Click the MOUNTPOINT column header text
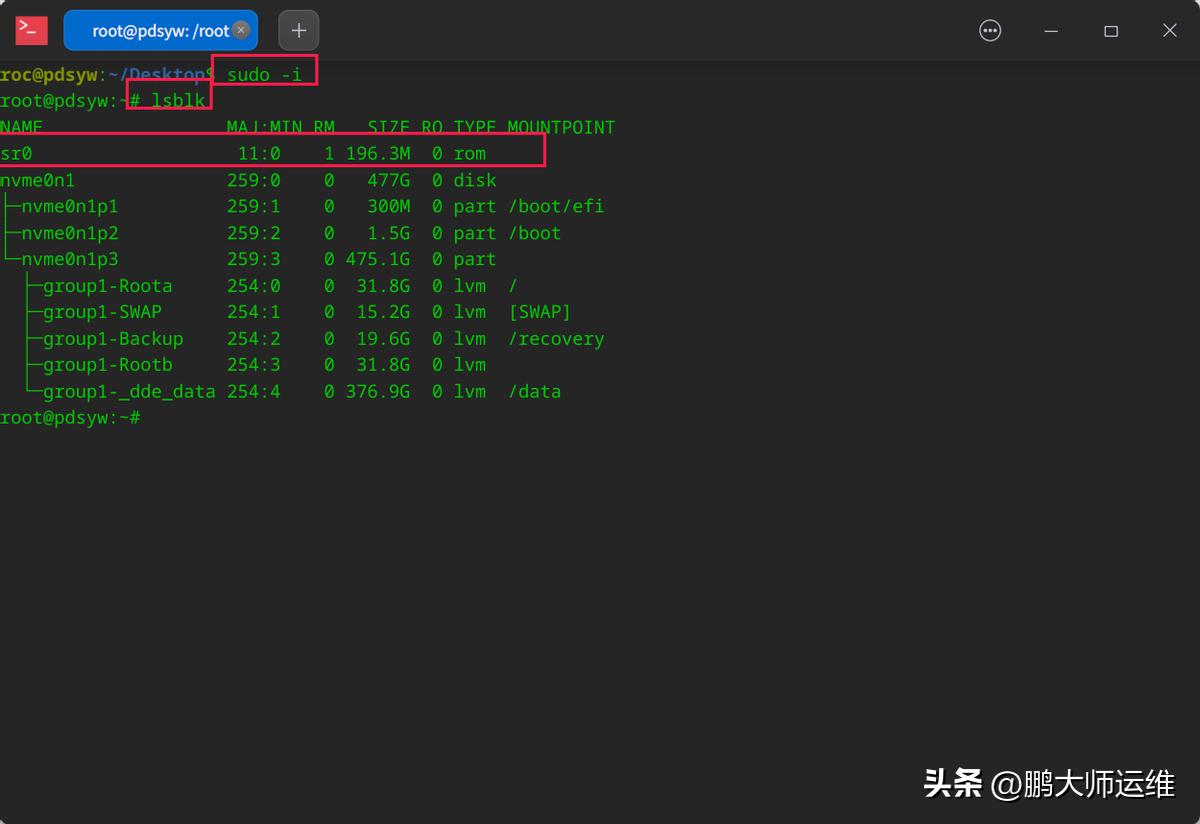1200x824 pixels. pyautogui.click(x=561, y=127)
